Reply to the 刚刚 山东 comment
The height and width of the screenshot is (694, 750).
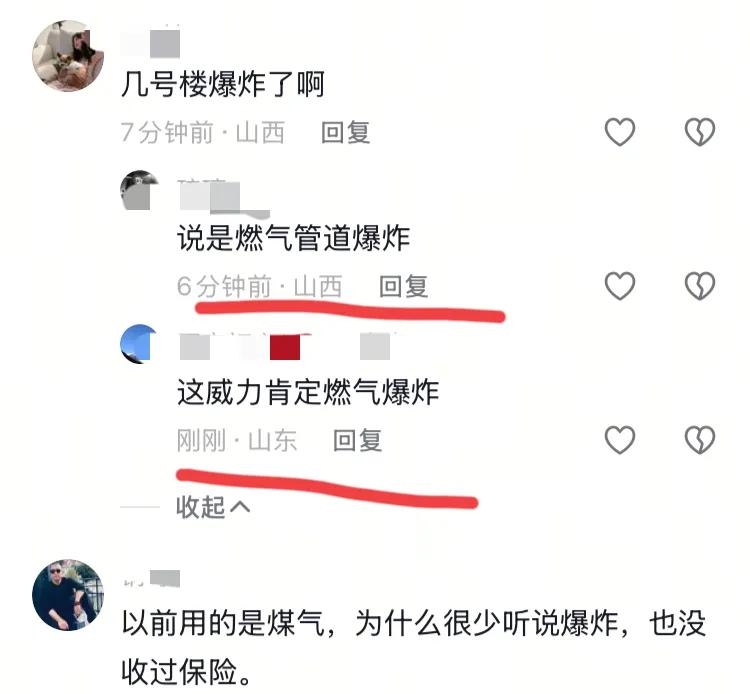pos(357,441)
